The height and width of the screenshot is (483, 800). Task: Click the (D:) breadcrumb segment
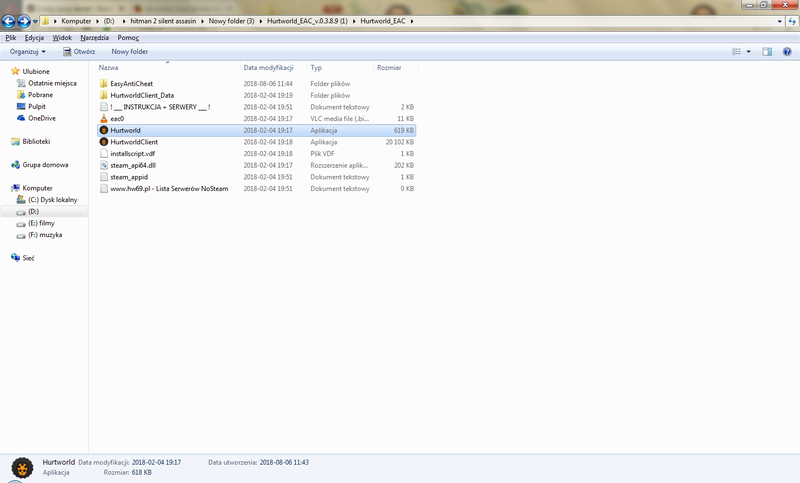109,21
